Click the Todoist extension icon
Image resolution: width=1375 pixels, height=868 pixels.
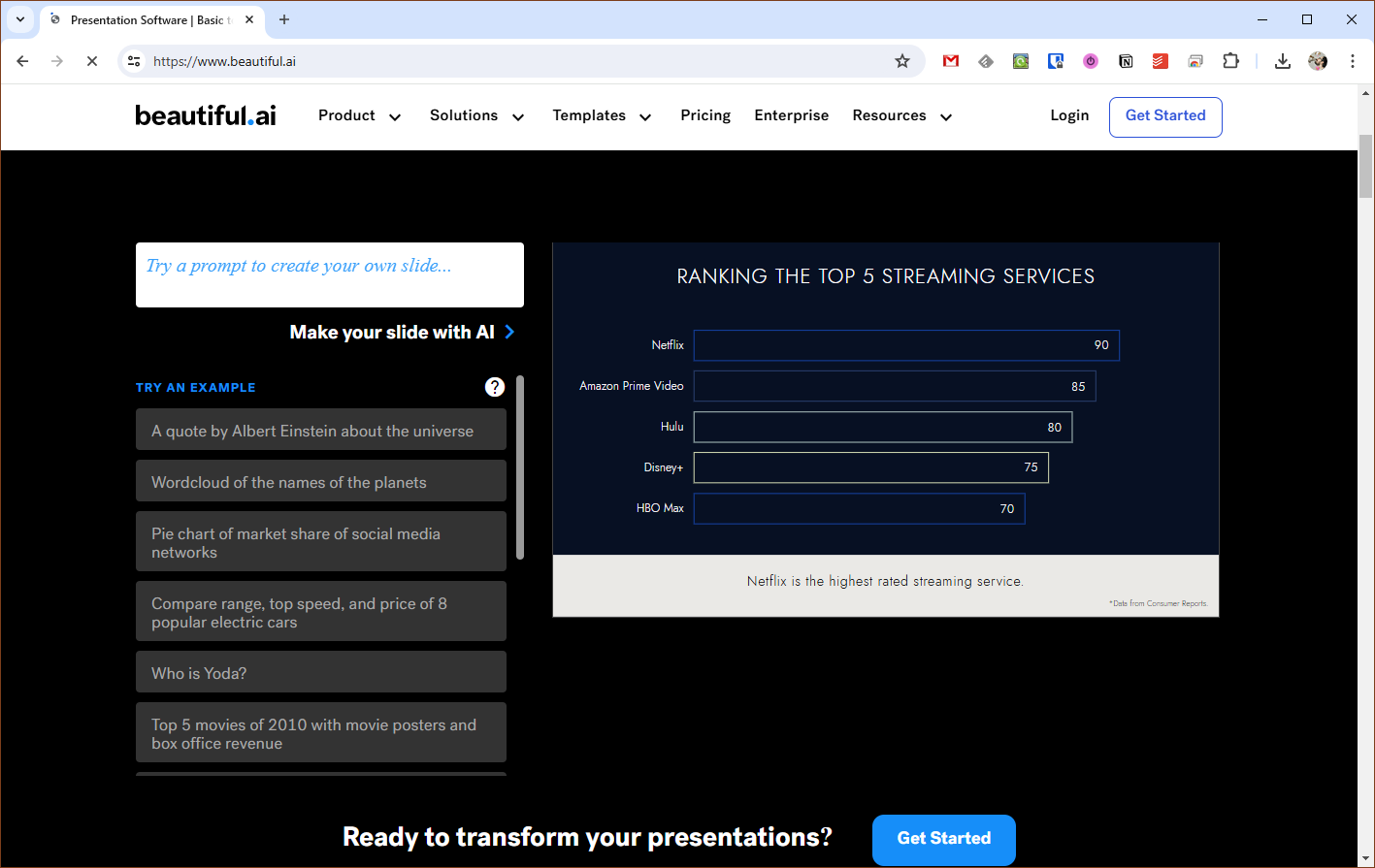coord(1161,61)
